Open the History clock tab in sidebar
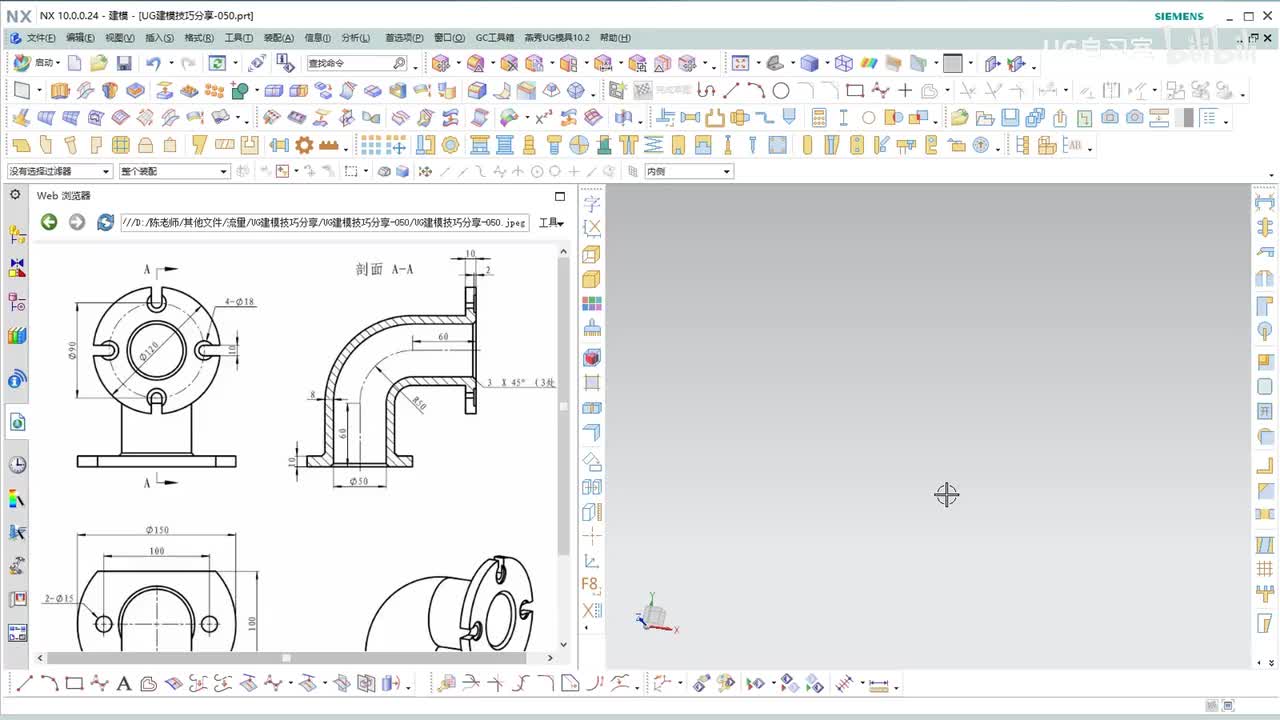The height and width of the screenshot is (720, 1280). [17, 465]
